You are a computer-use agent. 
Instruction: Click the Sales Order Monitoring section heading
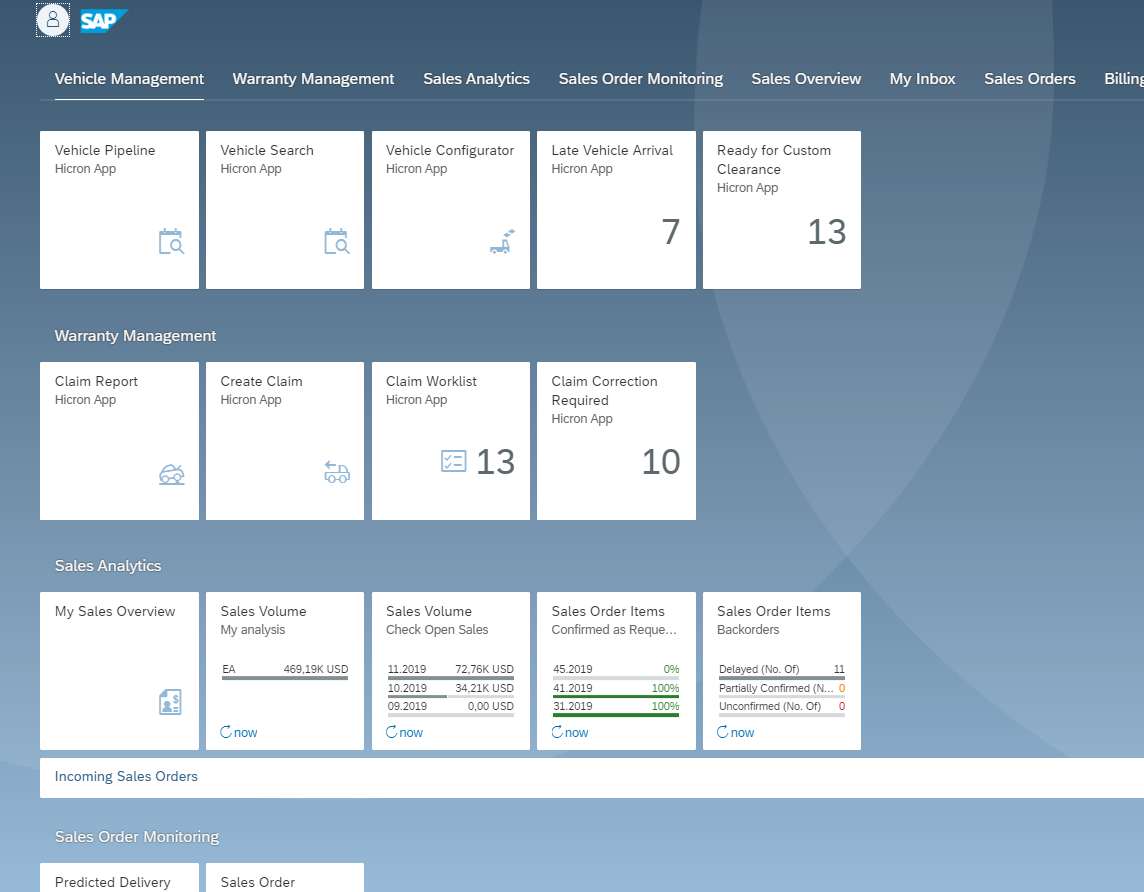tap(136, 837)
